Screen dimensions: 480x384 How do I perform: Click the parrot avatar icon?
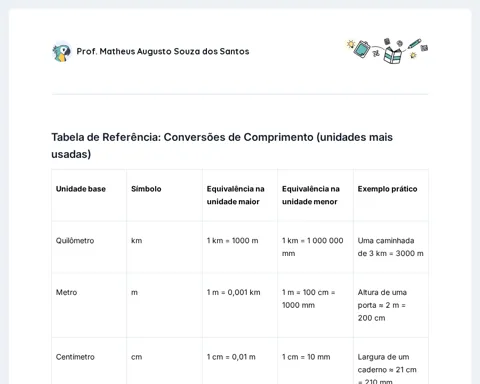pos(62,51)
